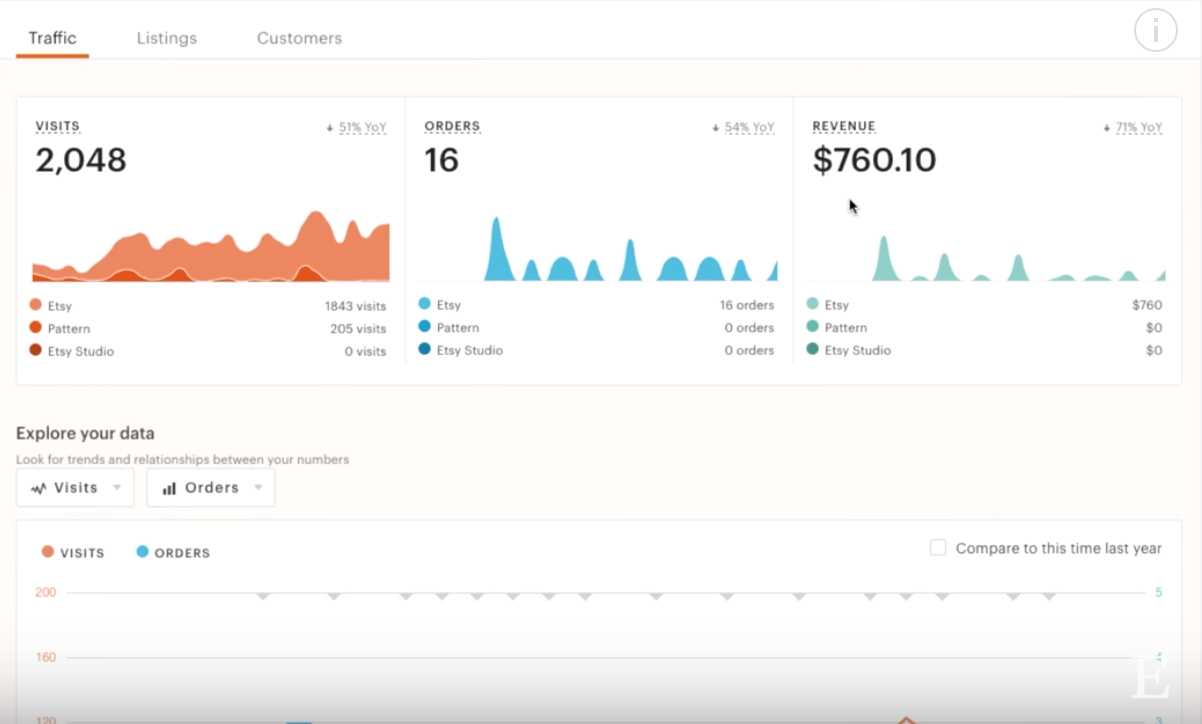Select the Traffic tab
Viewport: 1202px width, 724px height.
point(52,38)
